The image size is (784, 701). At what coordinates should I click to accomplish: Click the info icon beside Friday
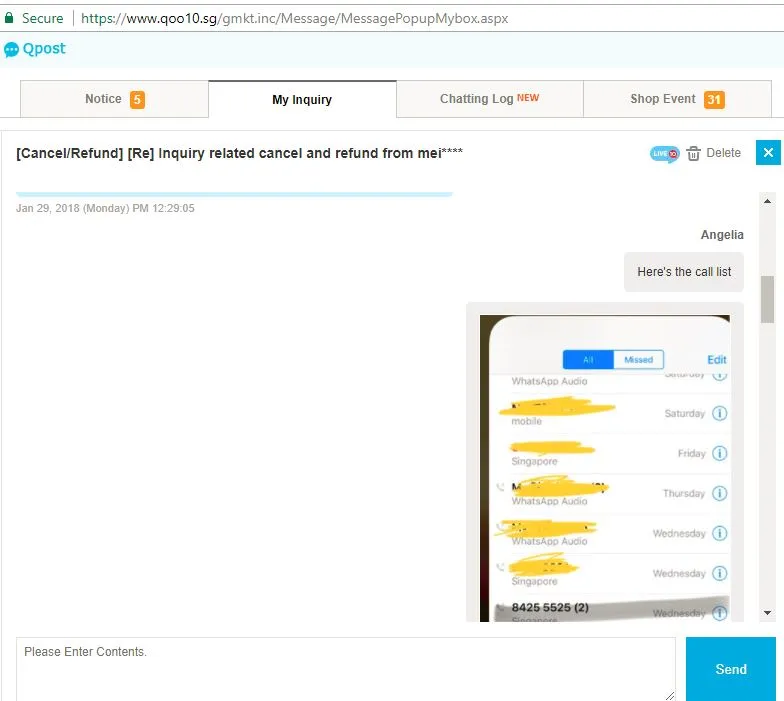(719, 453)
